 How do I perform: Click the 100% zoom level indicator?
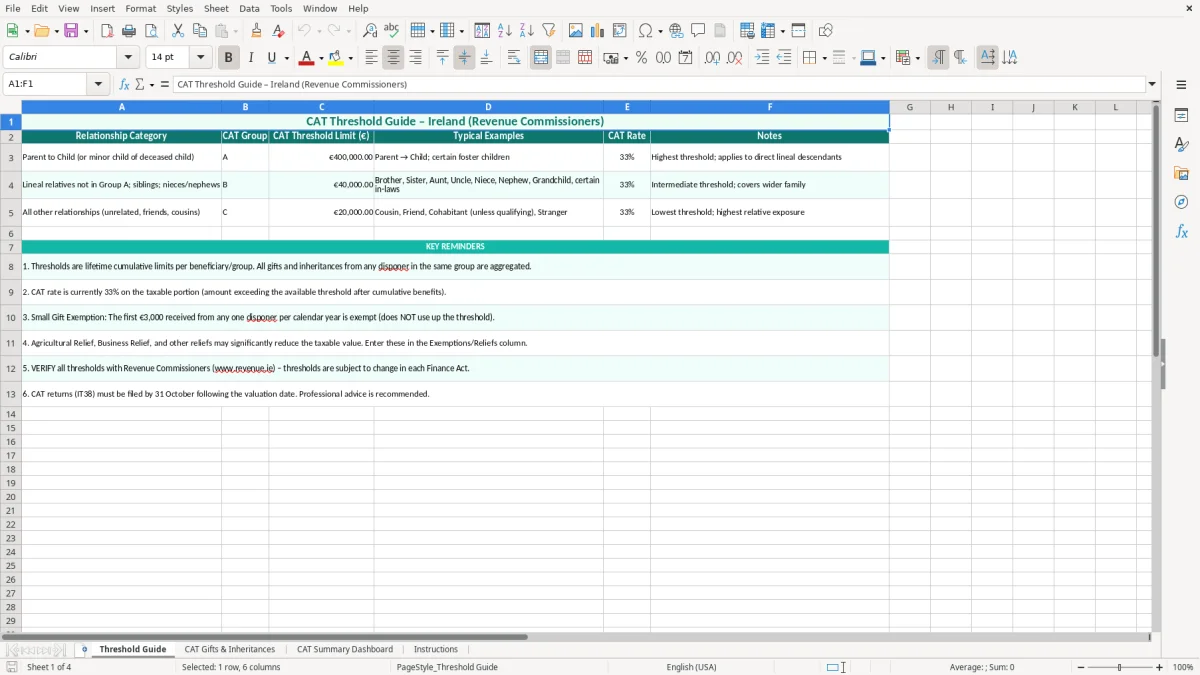click(x=1182, y=667)
